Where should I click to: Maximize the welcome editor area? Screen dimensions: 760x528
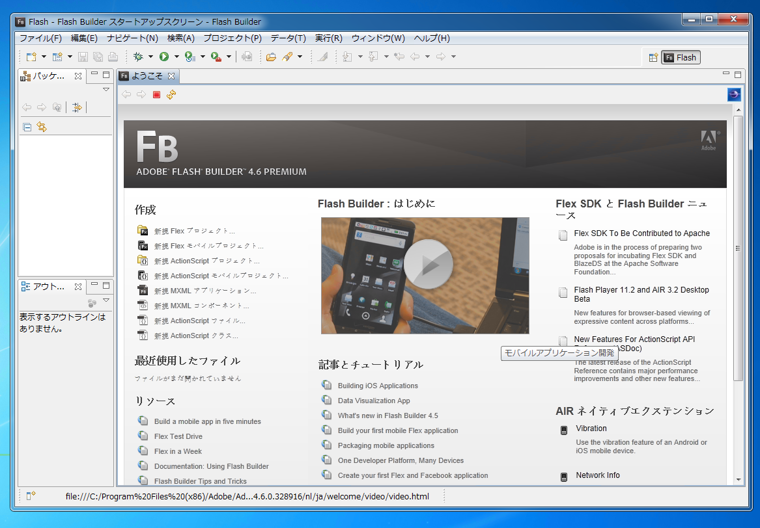click(x=737, y=75)
